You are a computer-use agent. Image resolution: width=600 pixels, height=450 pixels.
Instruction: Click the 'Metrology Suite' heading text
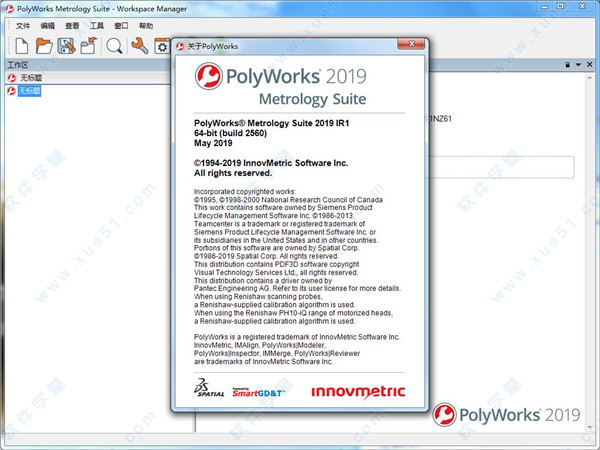[313, 99]
